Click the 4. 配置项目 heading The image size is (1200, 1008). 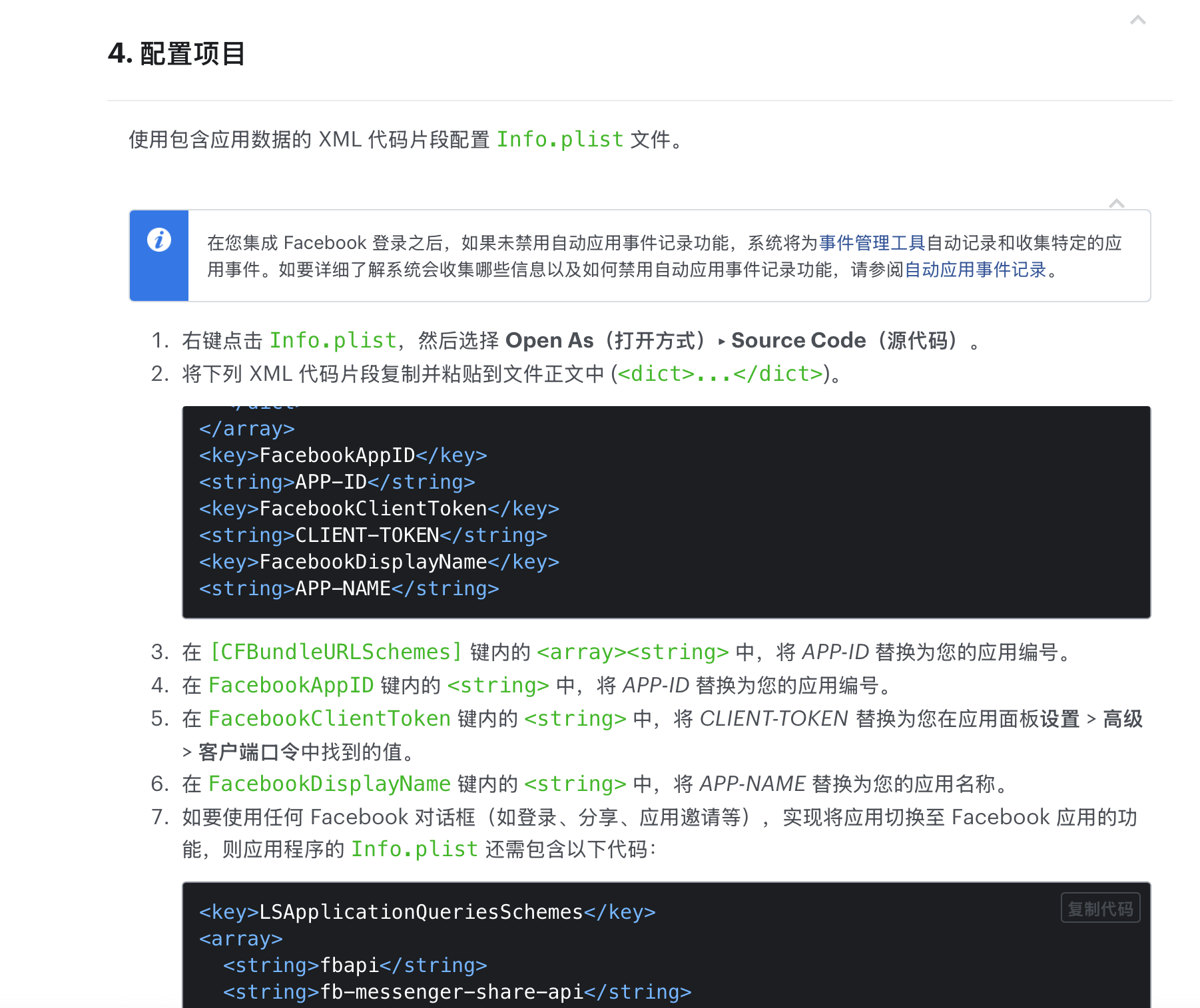pyautogui.click(x=176, y=53)
